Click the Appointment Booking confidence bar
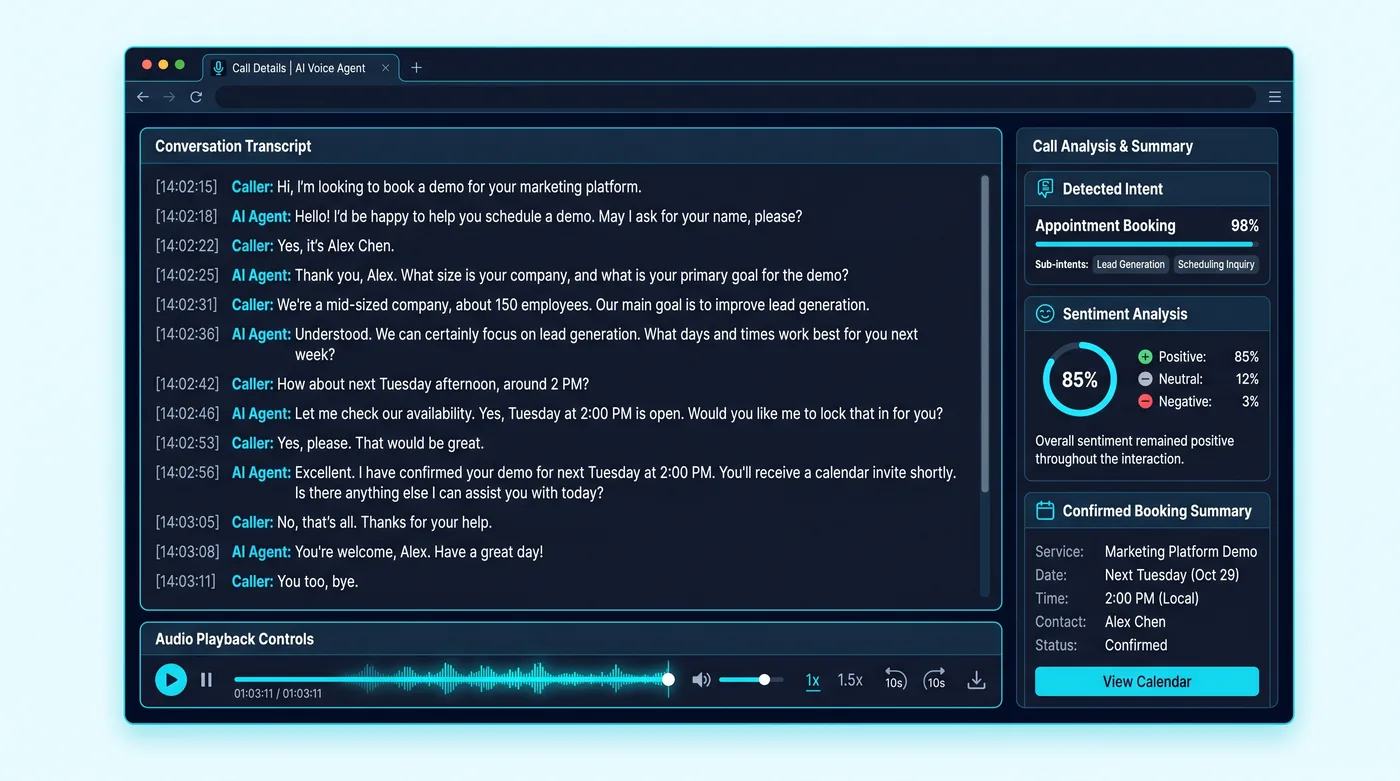The image size is (1400, 781). click(1147, 244)
